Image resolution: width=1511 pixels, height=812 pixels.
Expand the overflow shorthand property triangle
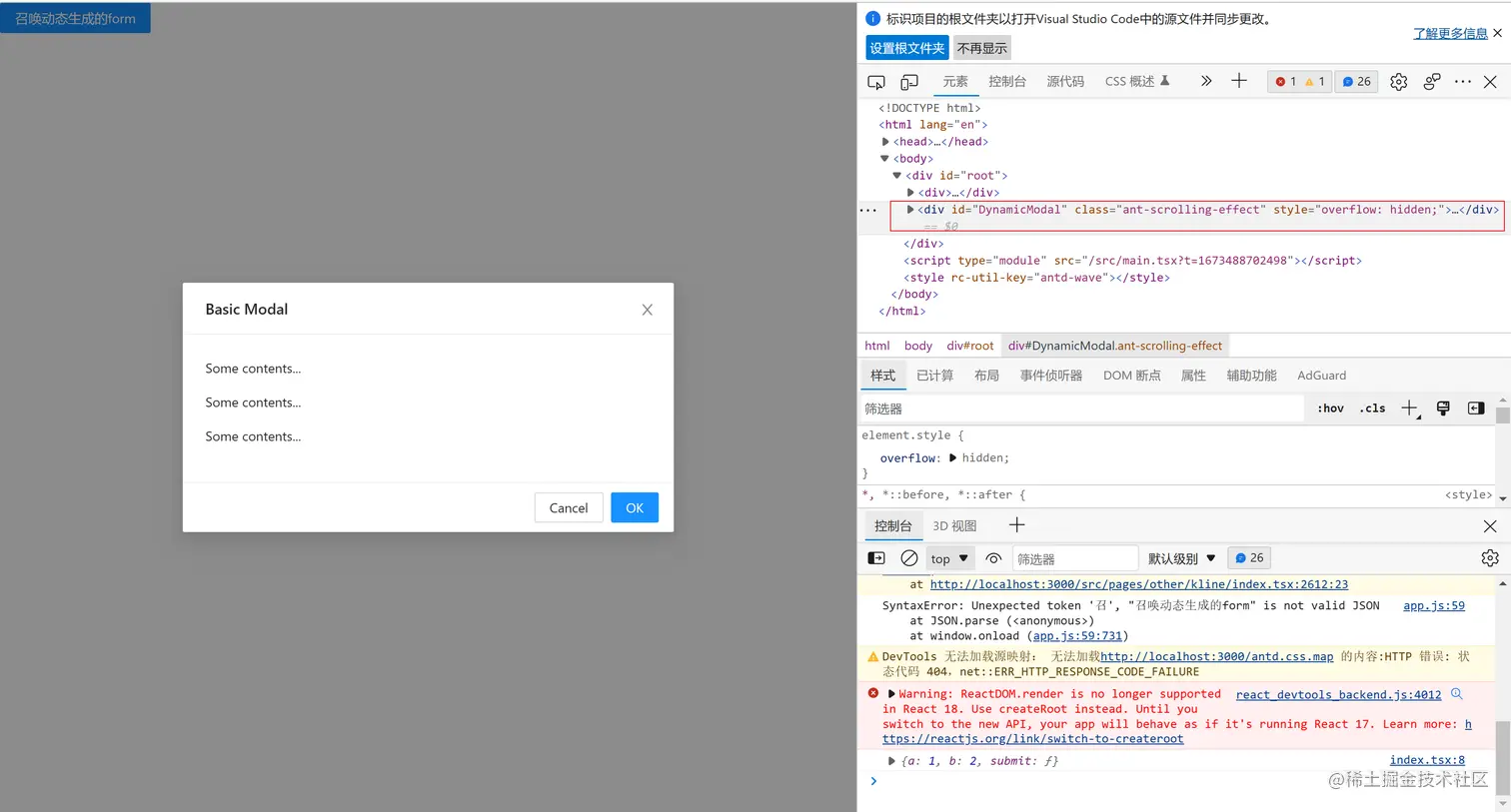point(953,458)
